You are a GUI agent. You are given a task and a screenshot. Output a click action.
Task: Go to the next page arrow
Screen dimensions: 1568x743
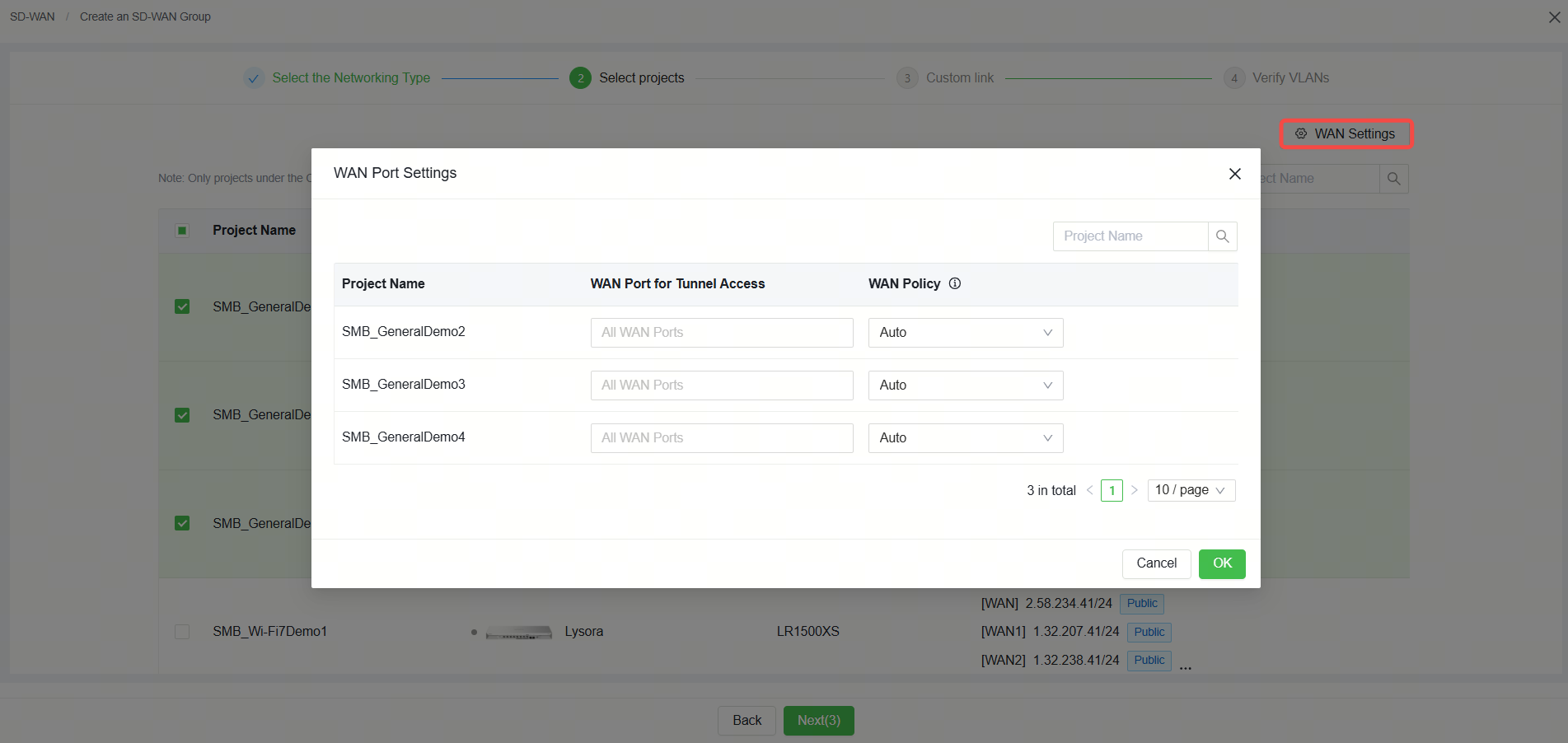point(1135,490)
